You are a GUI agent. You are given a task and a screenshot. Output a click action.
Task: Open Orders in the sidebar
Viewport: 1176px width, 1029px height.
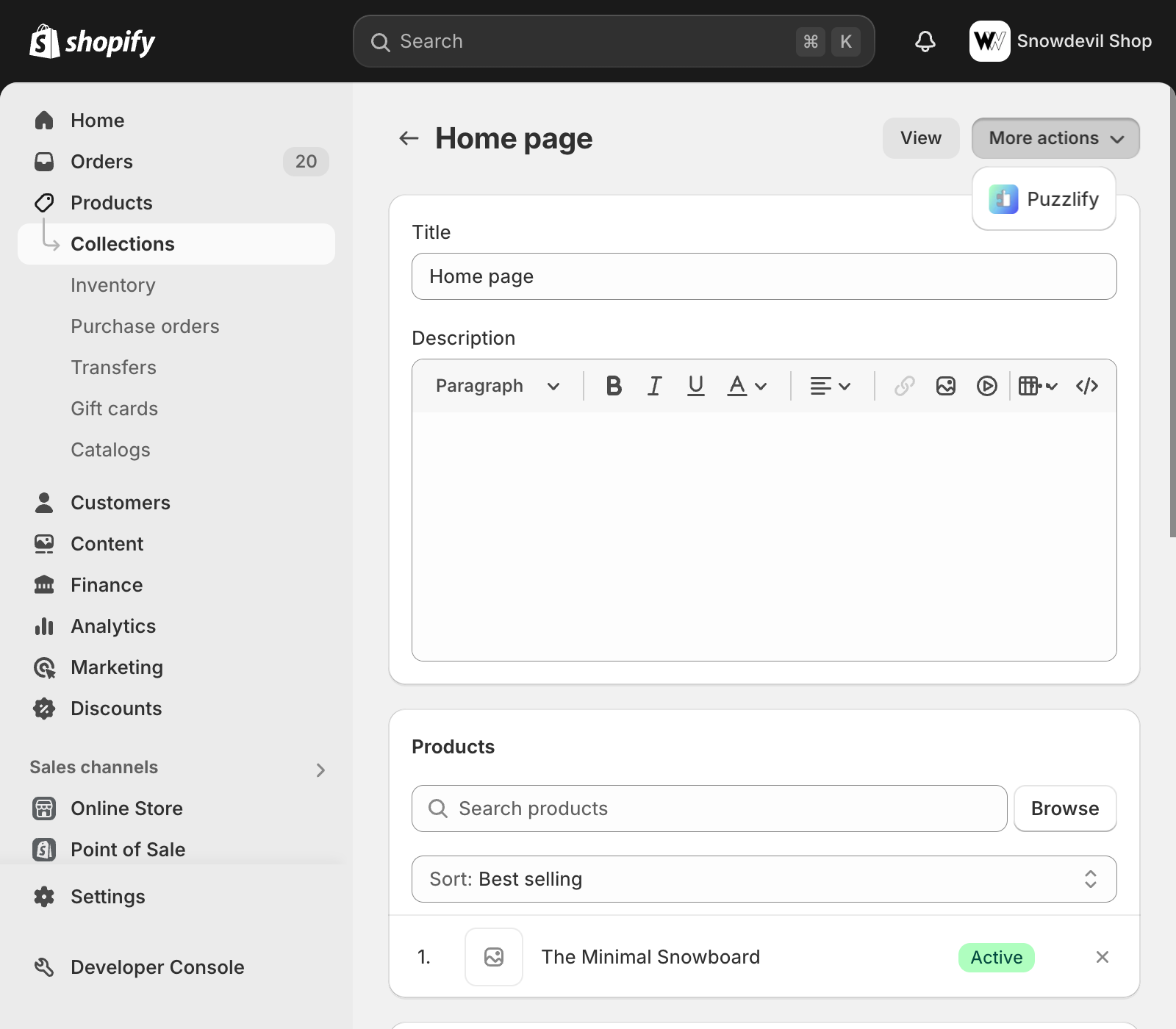coord(101,162)
